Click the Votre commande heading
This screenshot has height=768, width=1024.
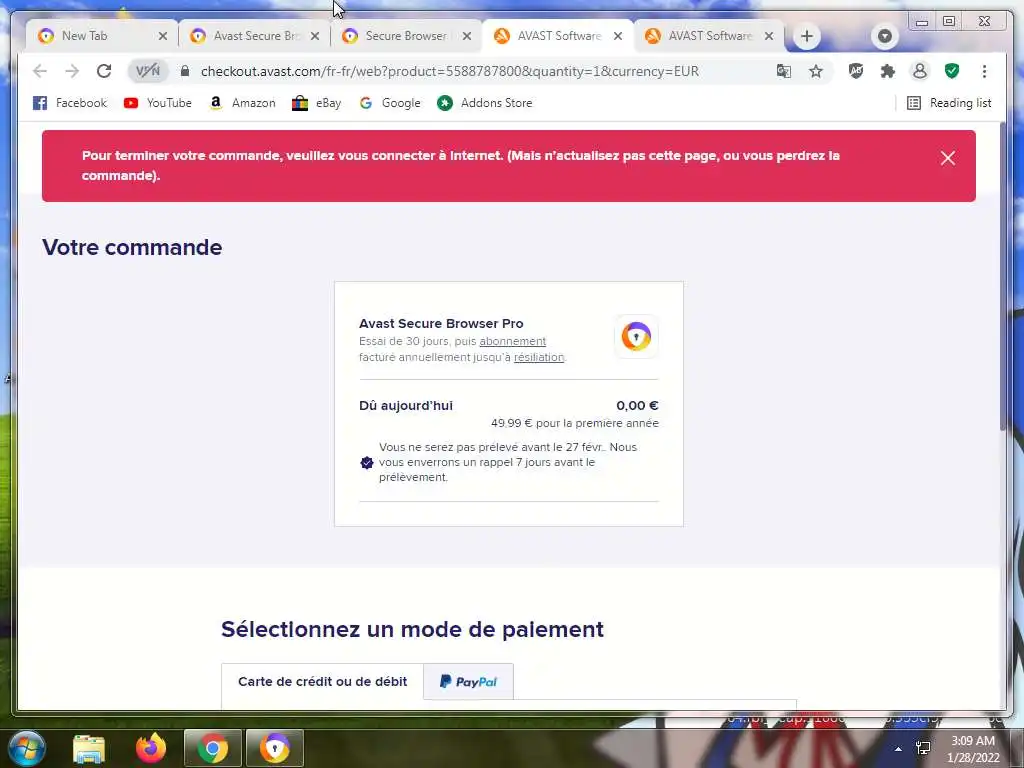pyautogui.click(x=132, y=248)
